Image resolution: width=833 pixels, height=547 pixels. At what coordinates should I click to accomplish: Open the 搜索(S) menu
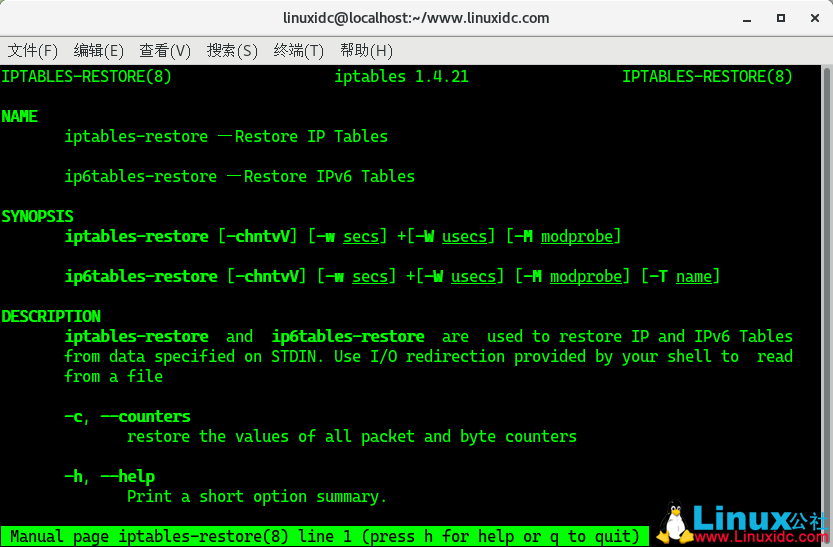click(x=232, y=51)
